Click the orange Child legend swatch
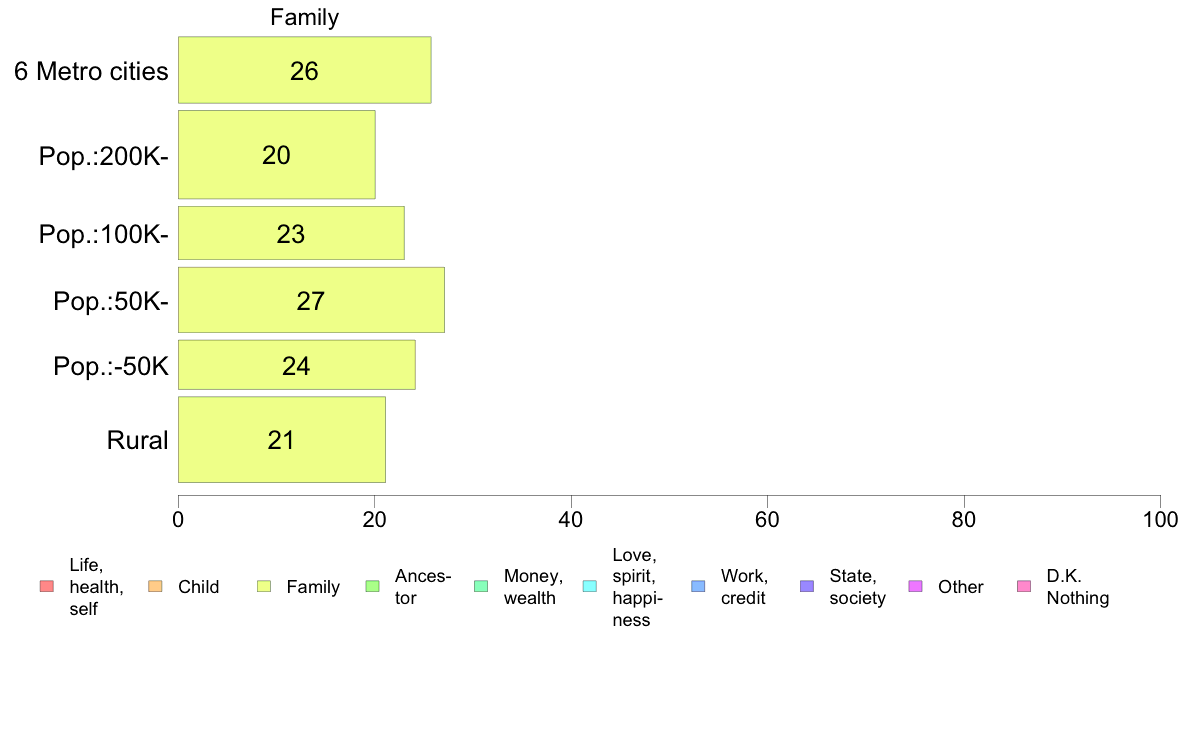This screenshot has height=736, width=1188. tap(155, 587)
